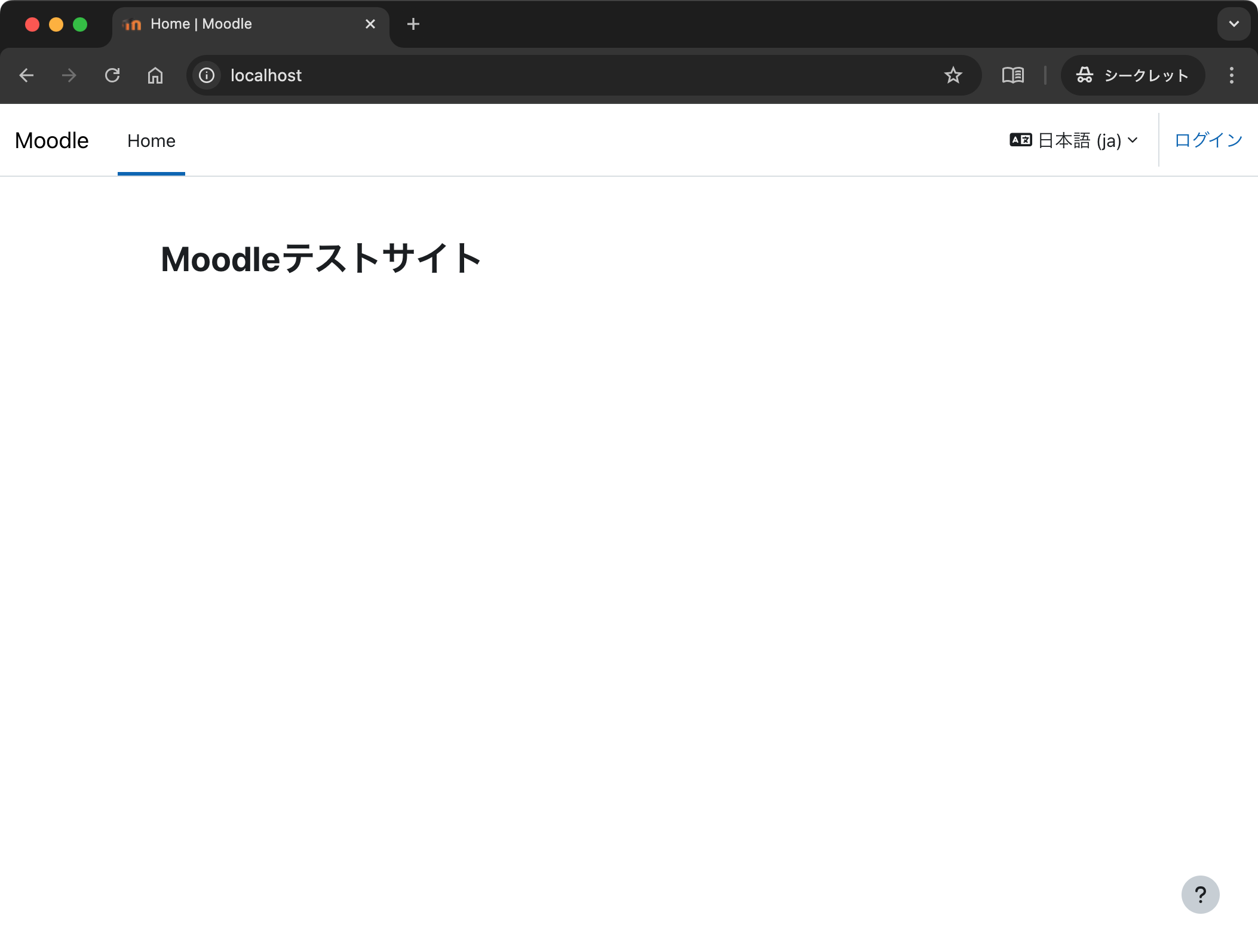Click the localhost address bar
Image resolution: width=1258 pixels, height=952 pixels.
click(x=538, y=75)
